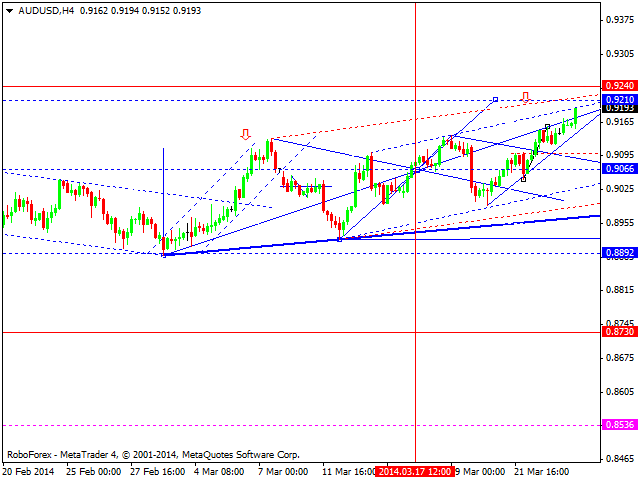Click the highlighted 2014.03.17 12:00 date label
This screenshot has height=480, width=640.
(414, 471)
